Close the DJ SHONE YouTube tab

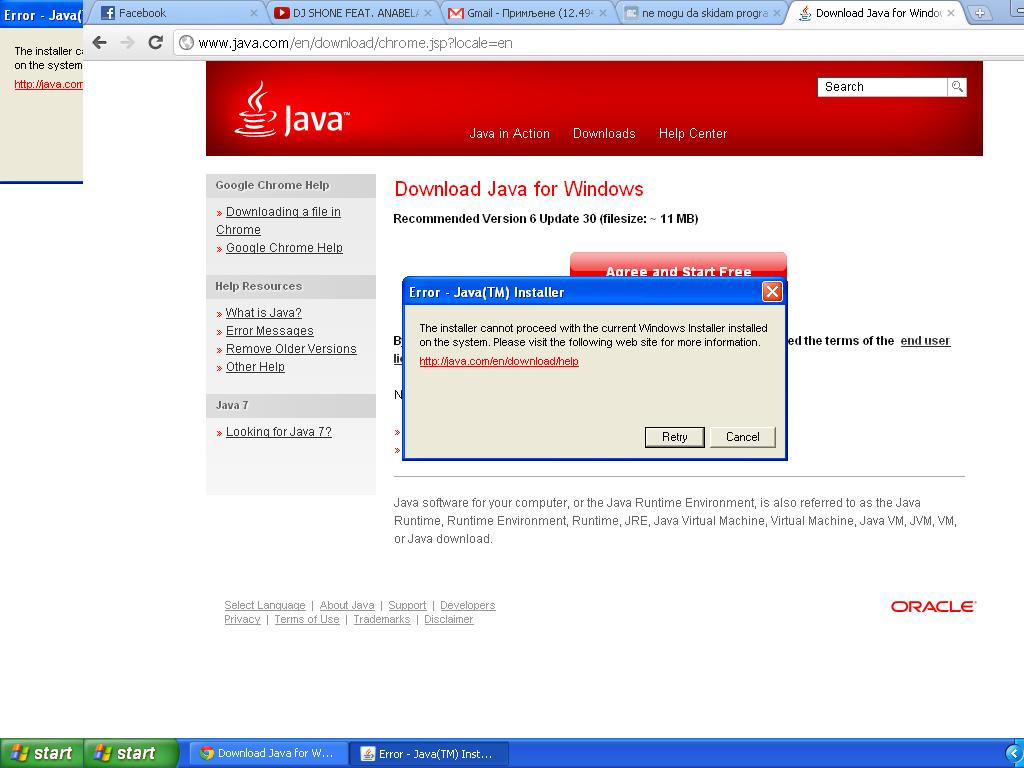click(x=428, y=13)
